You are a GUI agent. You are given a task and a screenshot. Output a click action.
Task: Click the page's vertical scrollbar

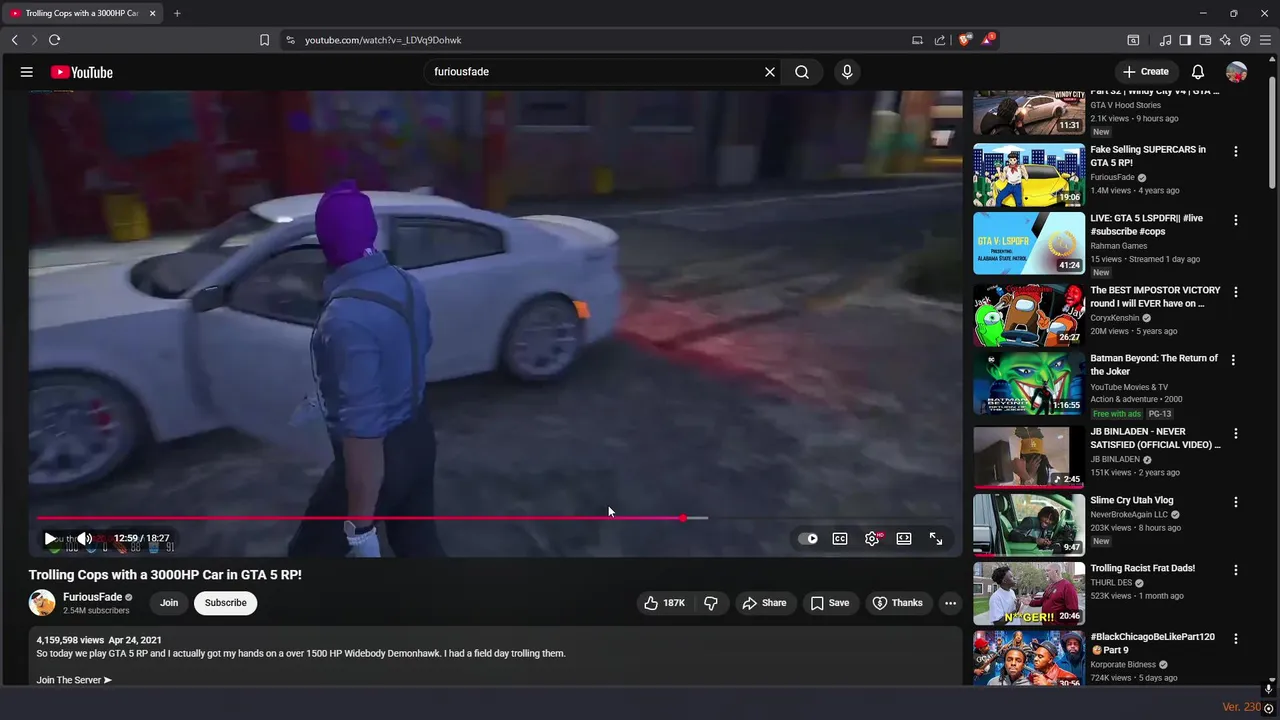pos(1272,134)
